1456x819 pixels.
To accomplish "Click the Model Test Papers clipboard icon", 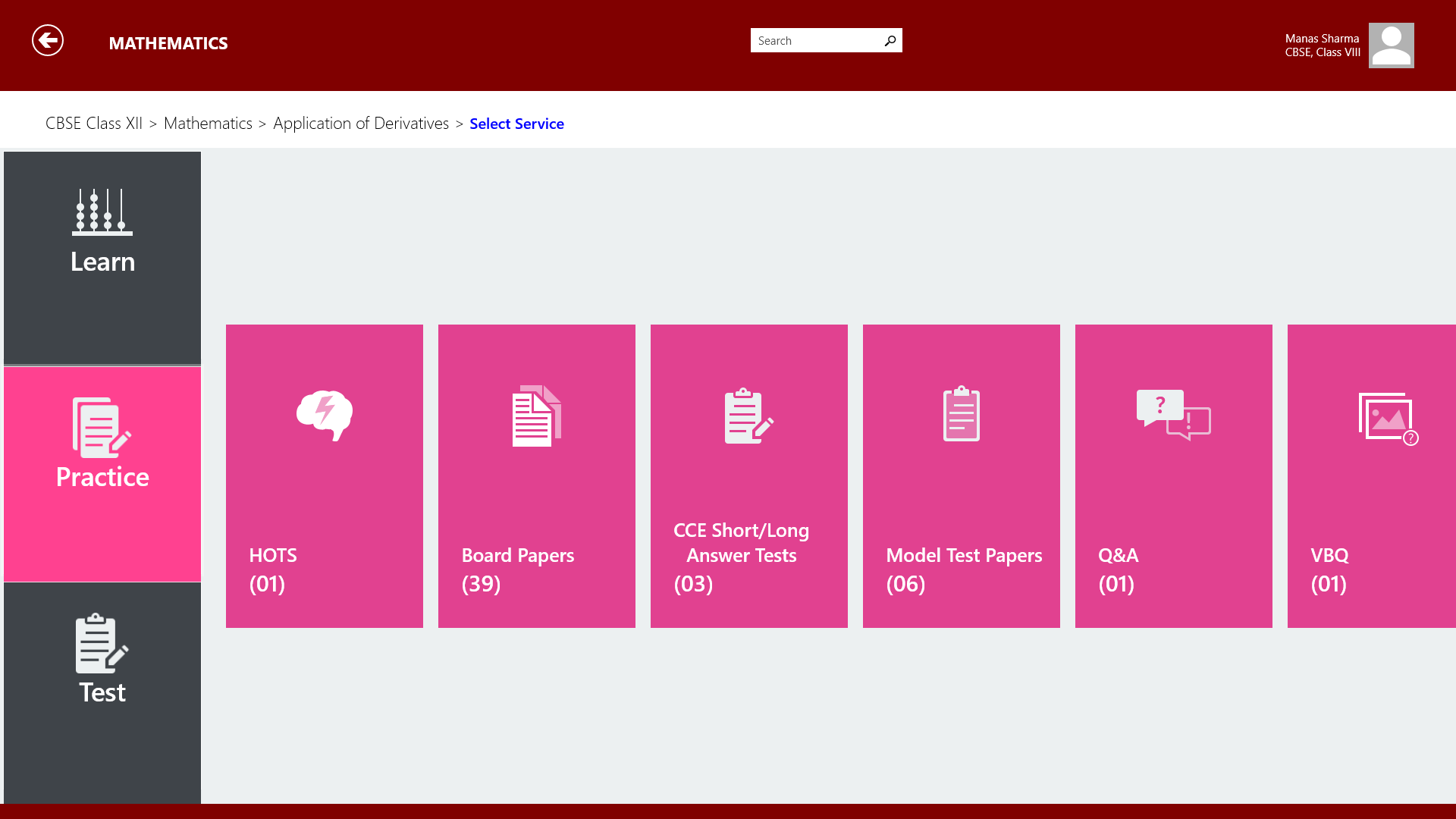I will [961, 414].
